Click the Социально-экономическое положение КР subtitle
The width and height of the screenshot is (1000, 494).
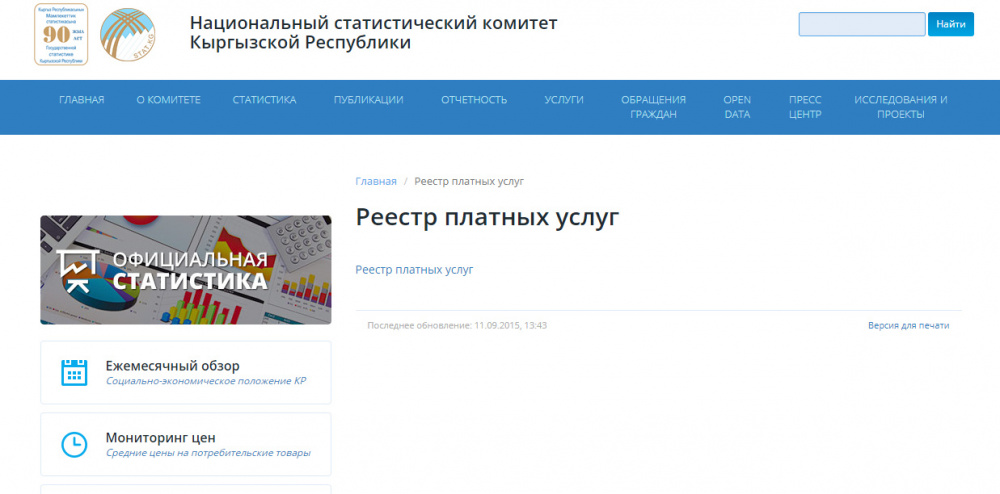coord(206,382)
